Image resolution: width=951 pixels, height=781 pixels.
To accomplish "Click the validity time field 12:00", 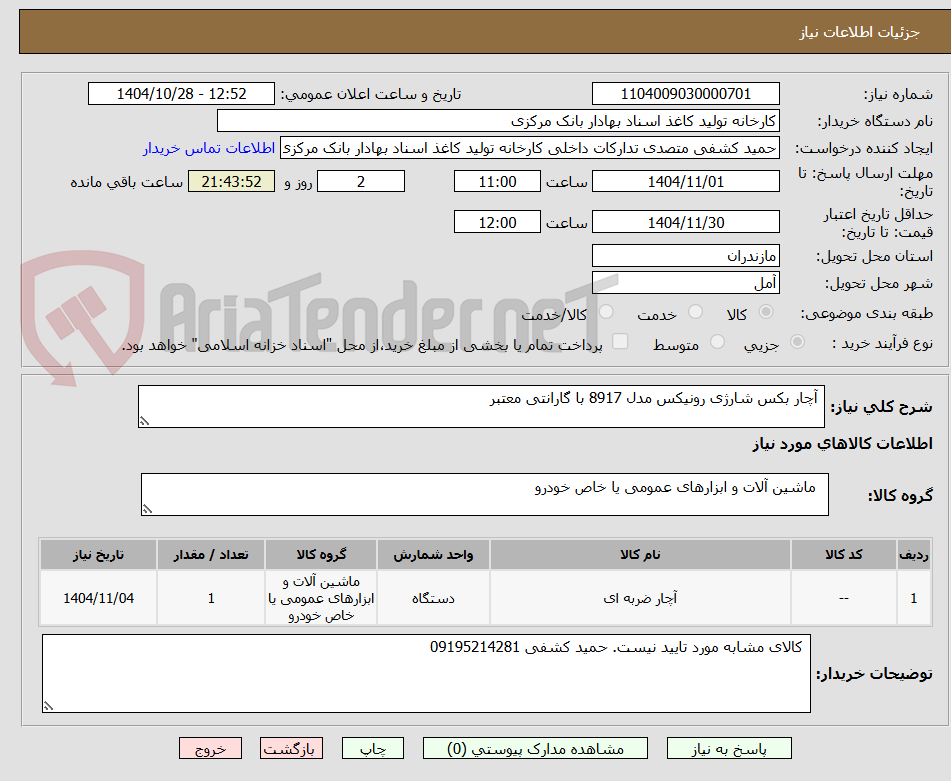I will (x=497, y=222).
